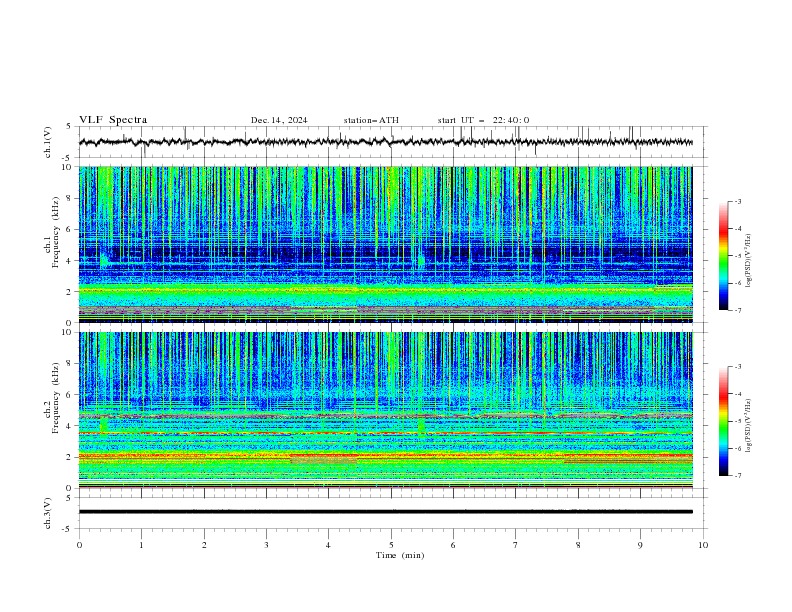This screenshot has height=612, width=792.
Task: Click inside the ch.1 spectrogram panel
Action: pos(385,244)
